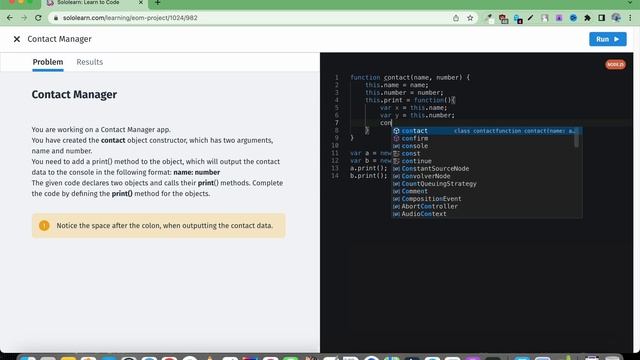Close the Contact Manager project with X

(x=17, y=39)
